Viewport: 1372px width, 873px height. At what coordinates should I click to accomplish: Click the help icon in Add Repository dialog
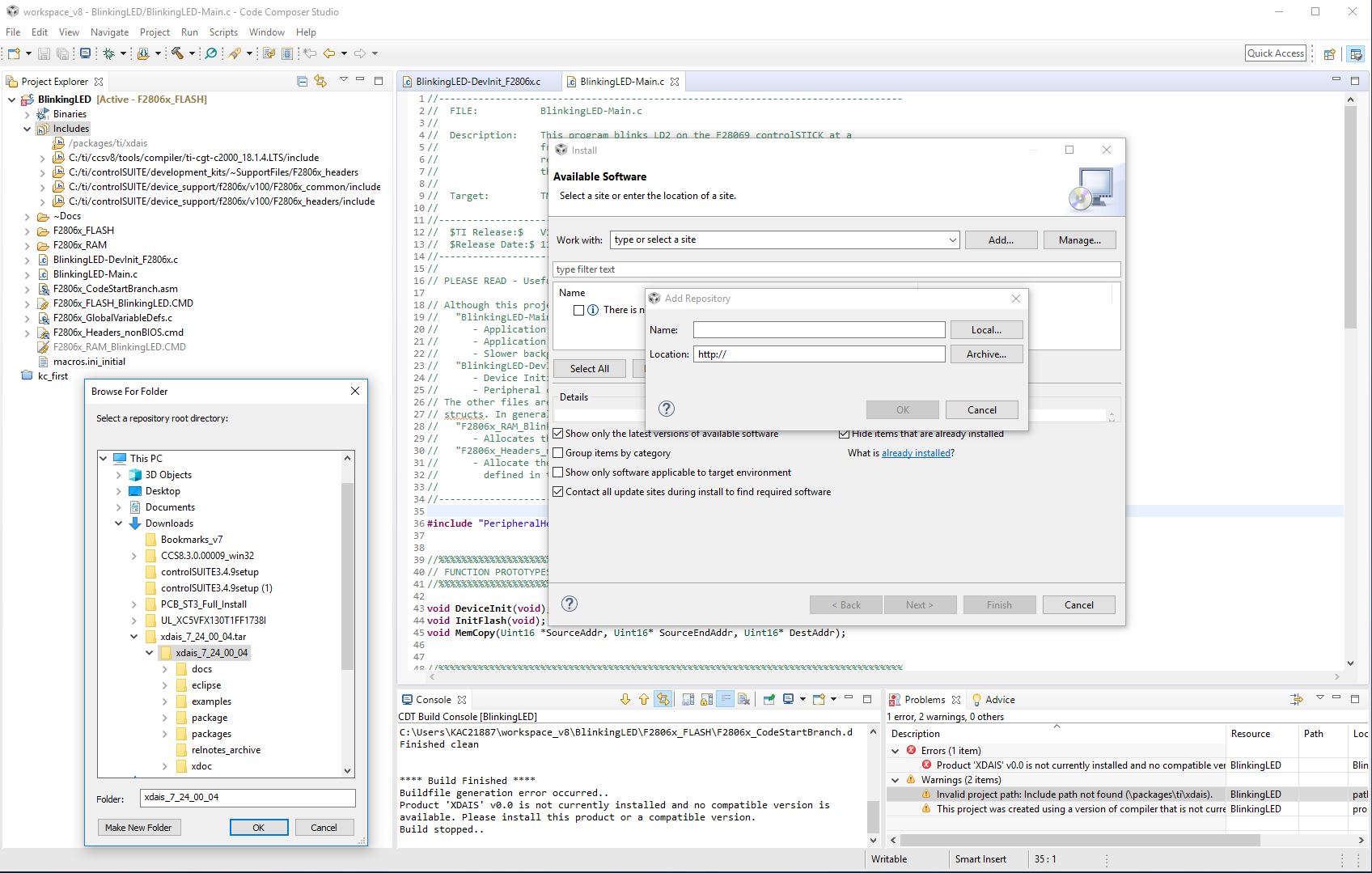click(666, 409)
